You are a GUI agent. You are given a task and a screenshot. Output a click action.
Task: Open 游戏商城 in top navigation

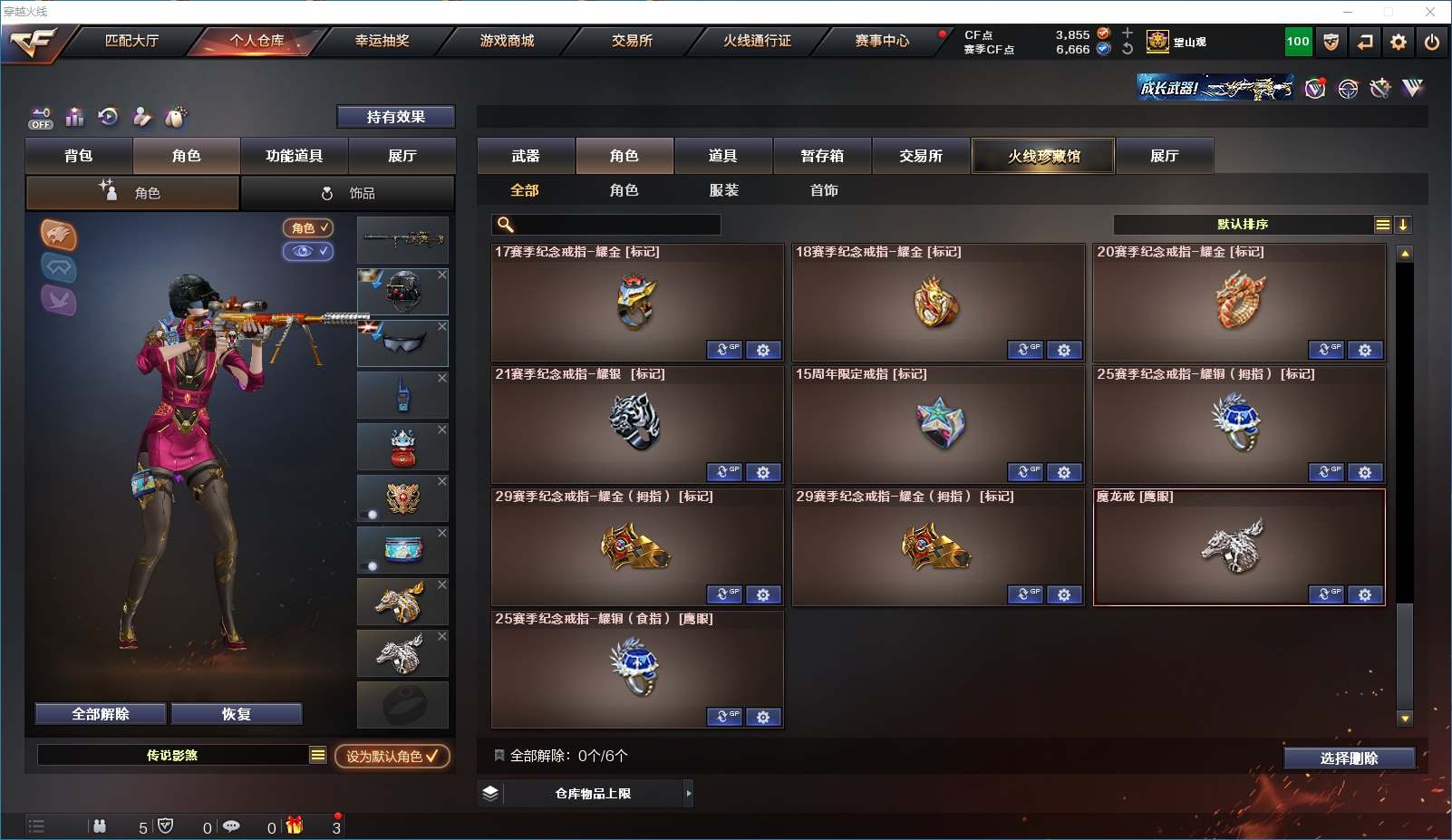click(508, 41)
